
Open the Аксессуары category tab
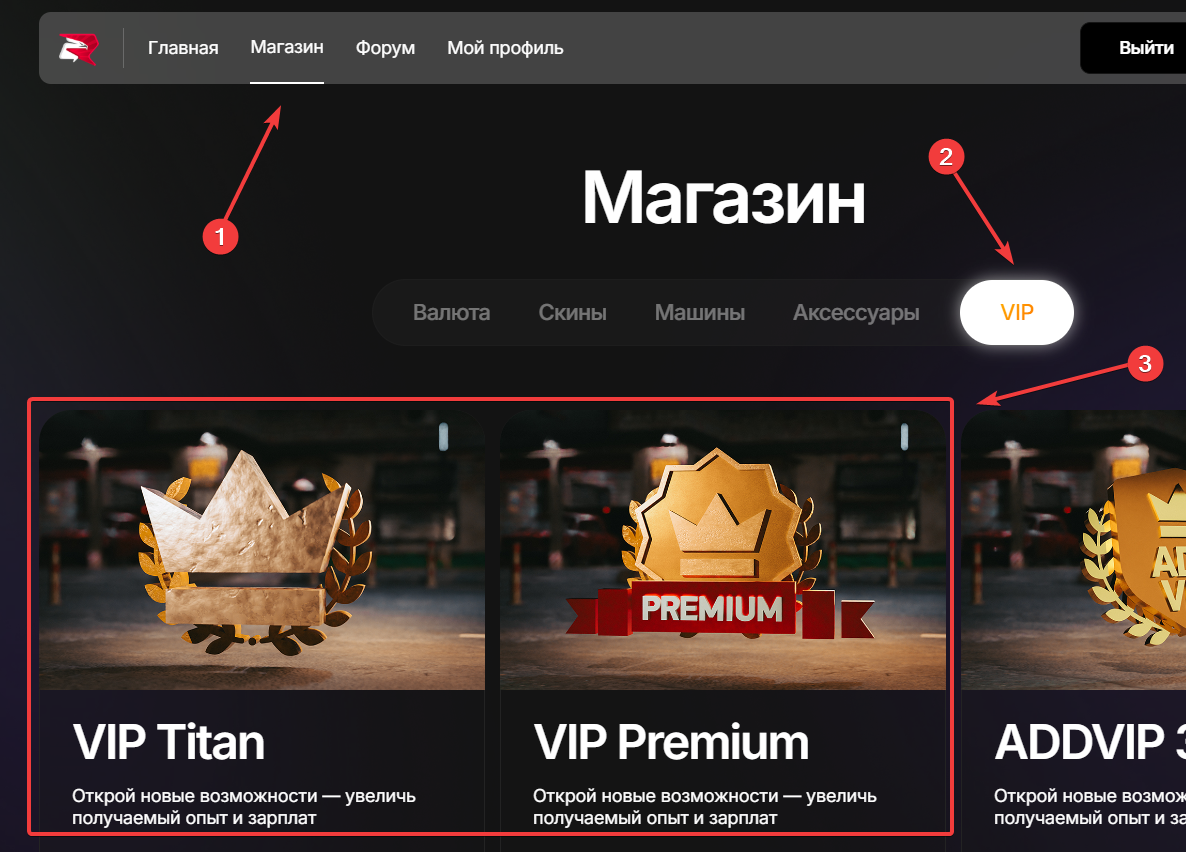[x=856, y=313]
